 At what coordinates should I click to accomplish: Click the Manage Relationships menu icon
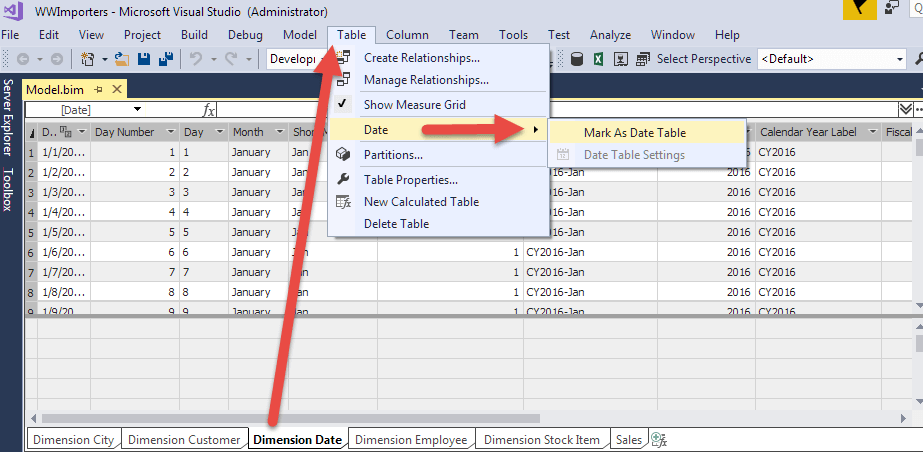343,79
